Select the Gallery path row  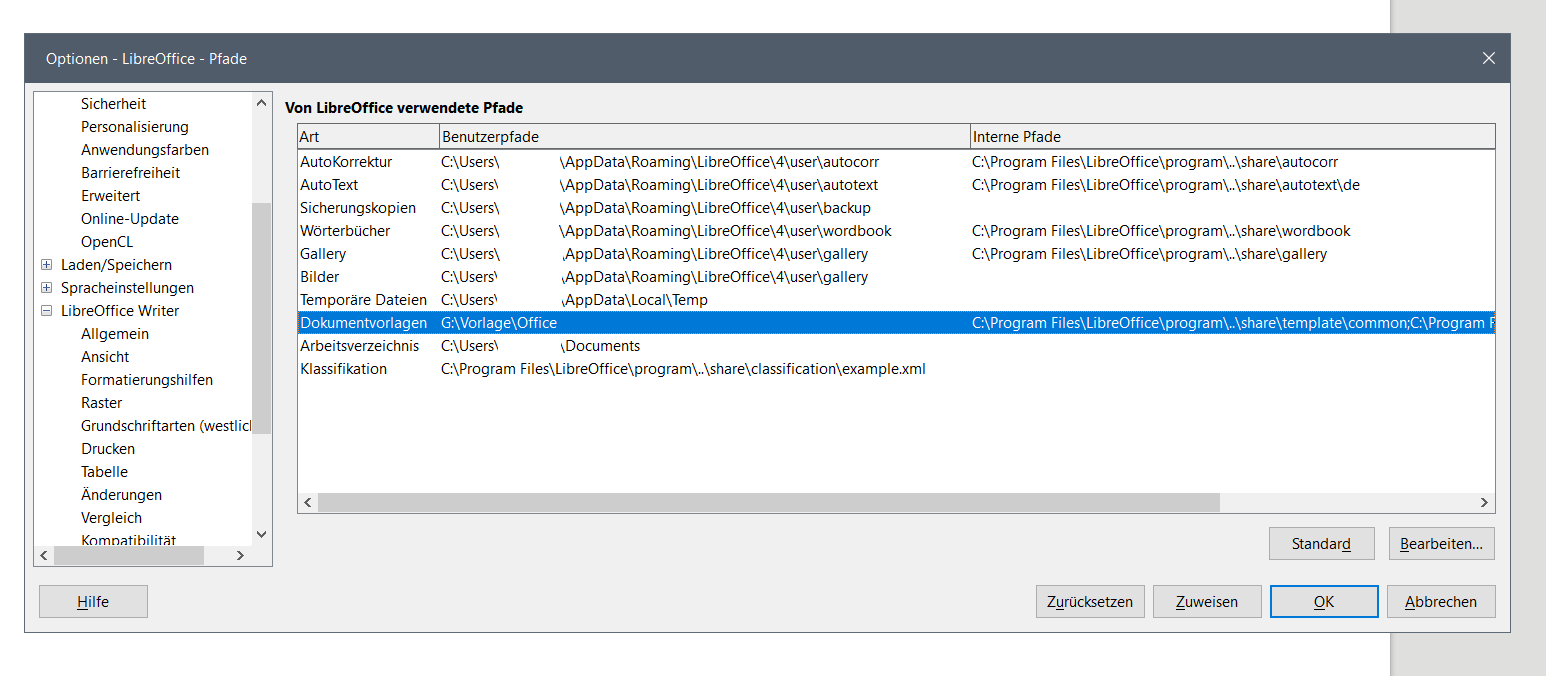click(x=896, y=254)
